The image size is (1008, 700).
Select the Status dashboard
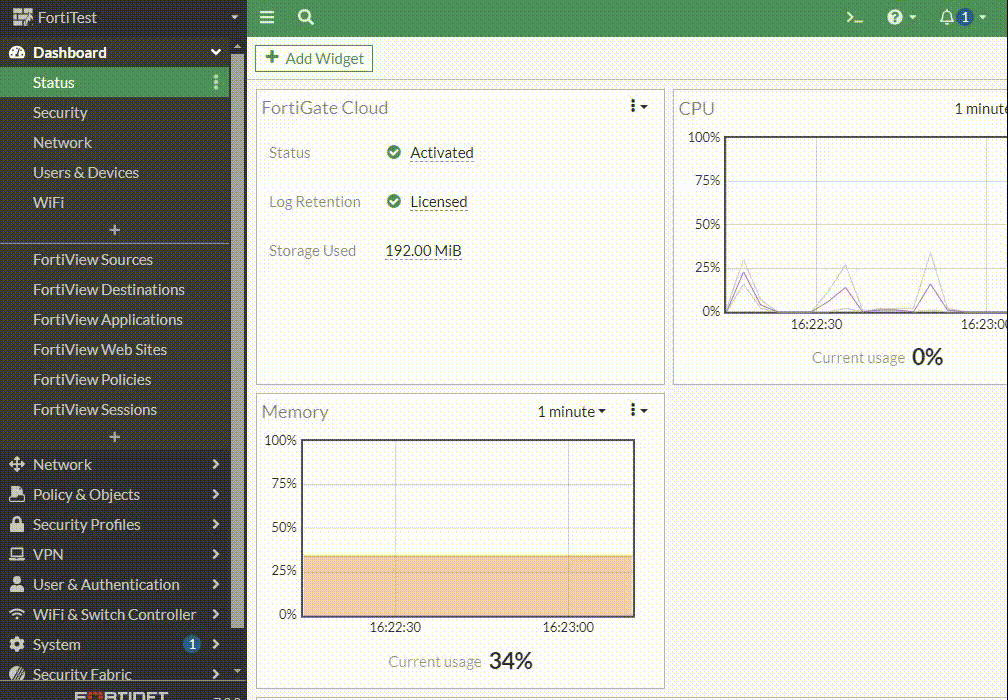coord(114,82)
